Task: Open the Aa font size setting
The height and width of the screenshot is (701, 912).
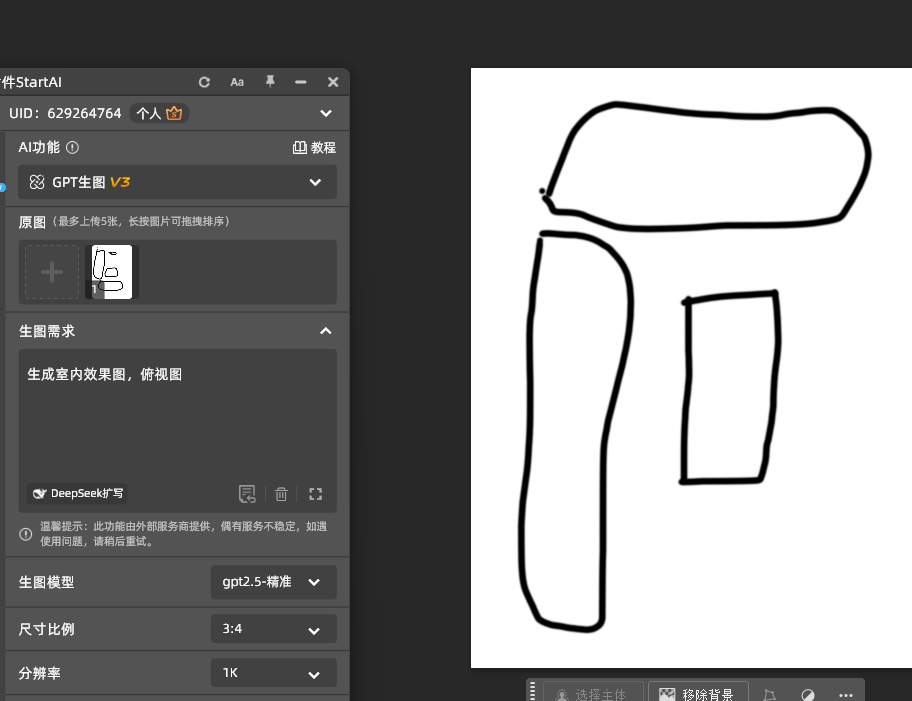Action: [x=237, y=83]
